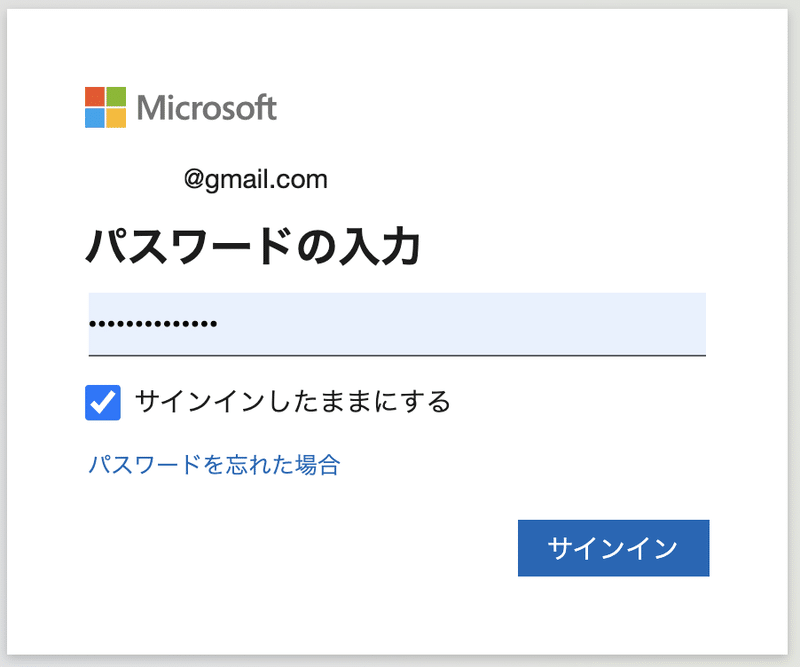Click the red square of Microsoft logo
The image size is (800, 667).
click(x=95, y=94)
